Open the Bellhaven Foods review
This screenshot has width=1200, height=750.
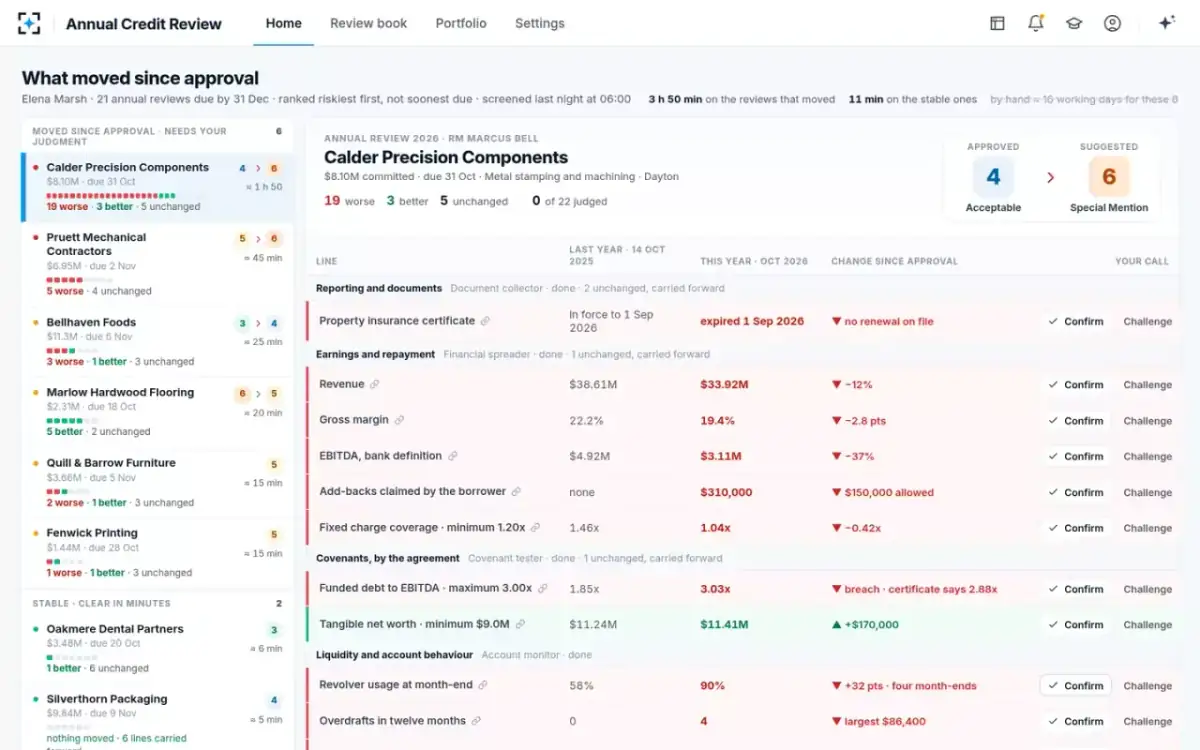point(158,342)
